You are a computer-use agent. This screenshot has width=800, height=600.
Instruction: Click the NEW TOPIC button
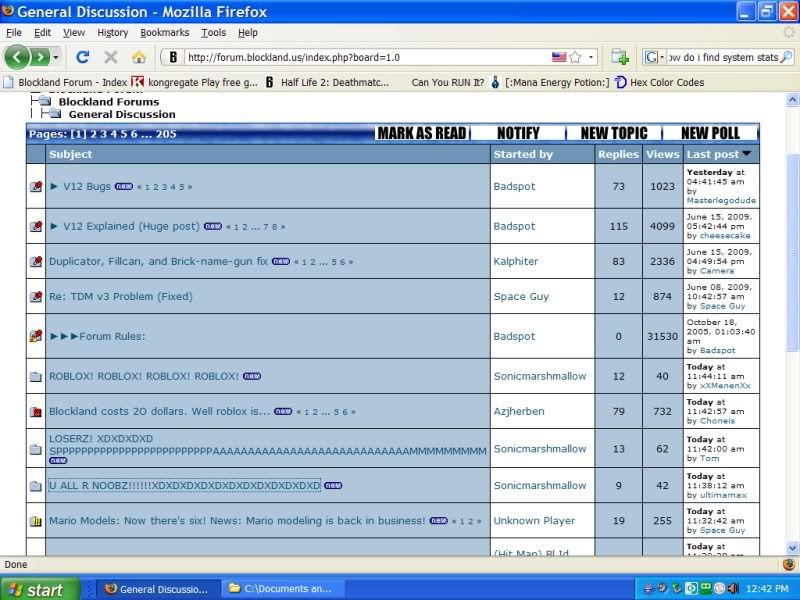614,133
